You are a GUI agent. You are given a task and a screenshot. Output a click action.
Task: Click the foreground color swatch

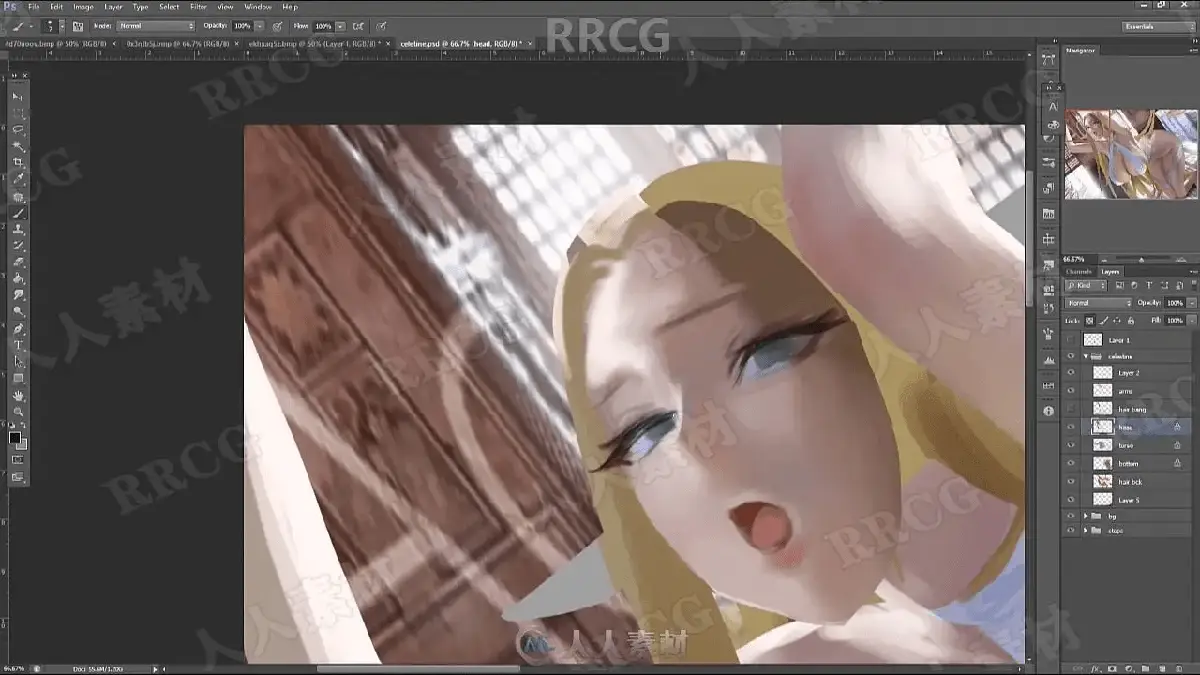[15, 438]
